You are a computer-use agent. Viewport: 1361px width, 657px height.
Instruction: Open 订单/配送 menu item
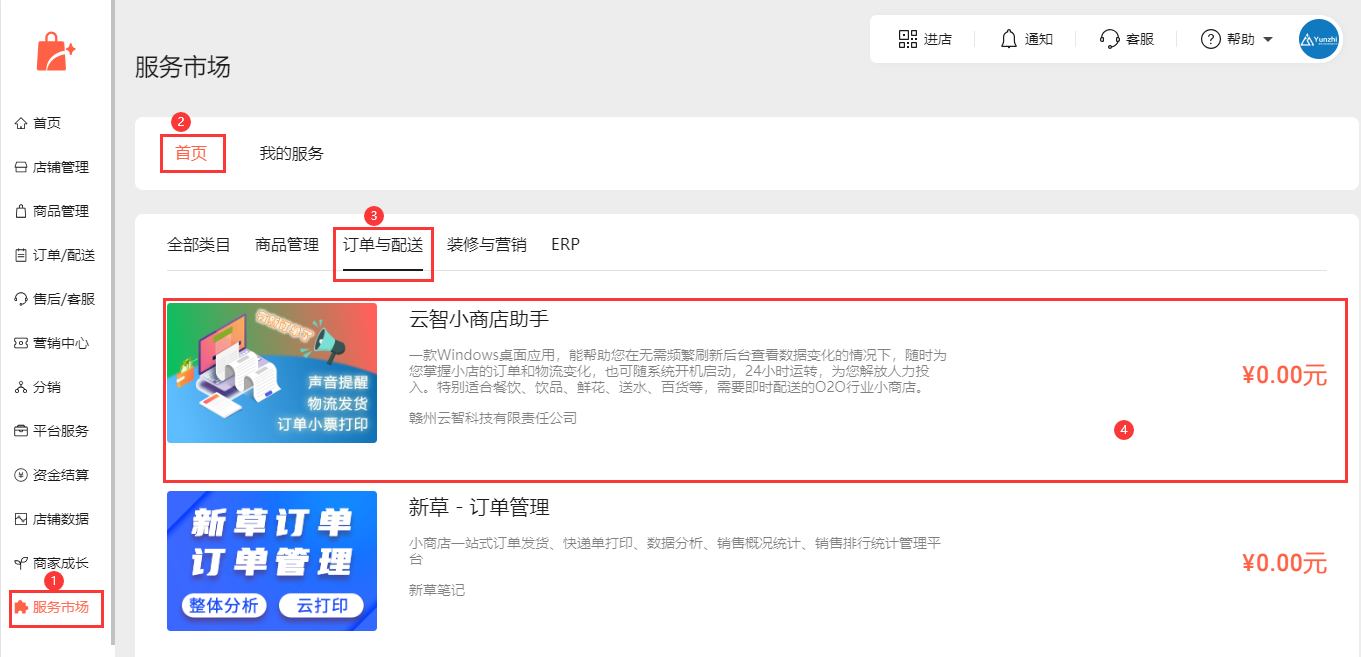point(64,255)
